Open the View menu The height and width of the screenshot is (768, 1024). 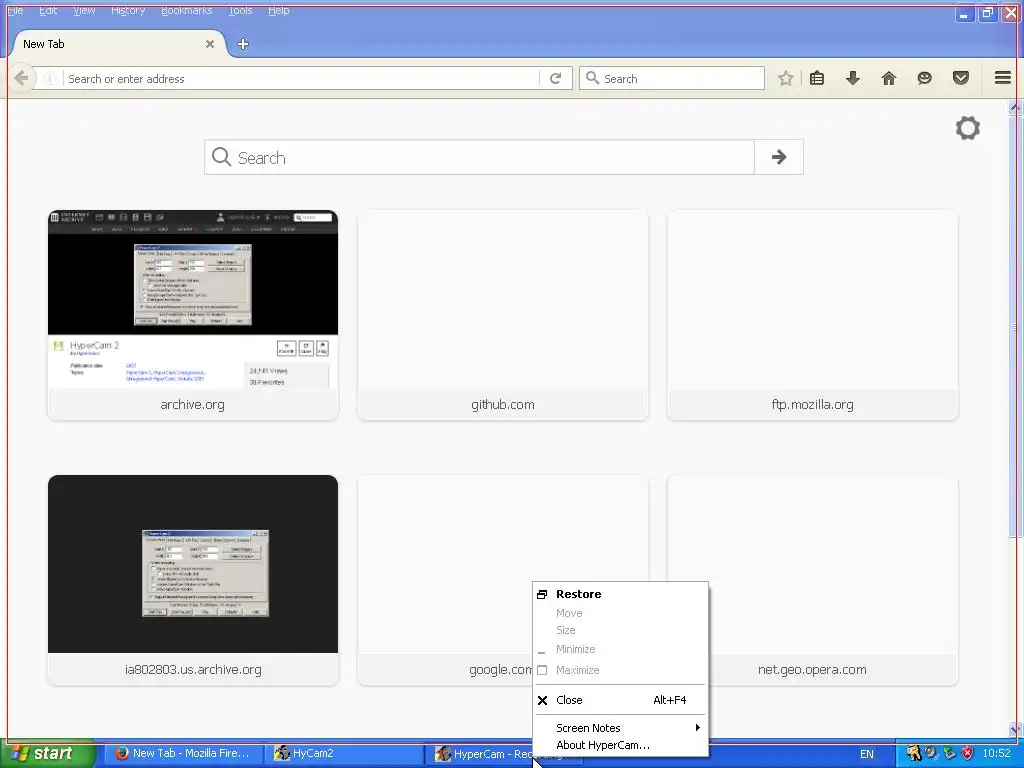pos(84,10)
